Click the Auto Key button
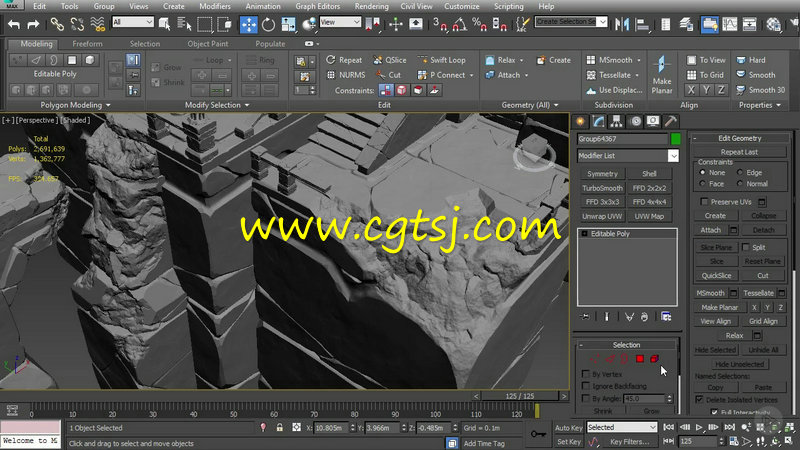This screenshot has width=800, height=450. [x=568, y=428]
